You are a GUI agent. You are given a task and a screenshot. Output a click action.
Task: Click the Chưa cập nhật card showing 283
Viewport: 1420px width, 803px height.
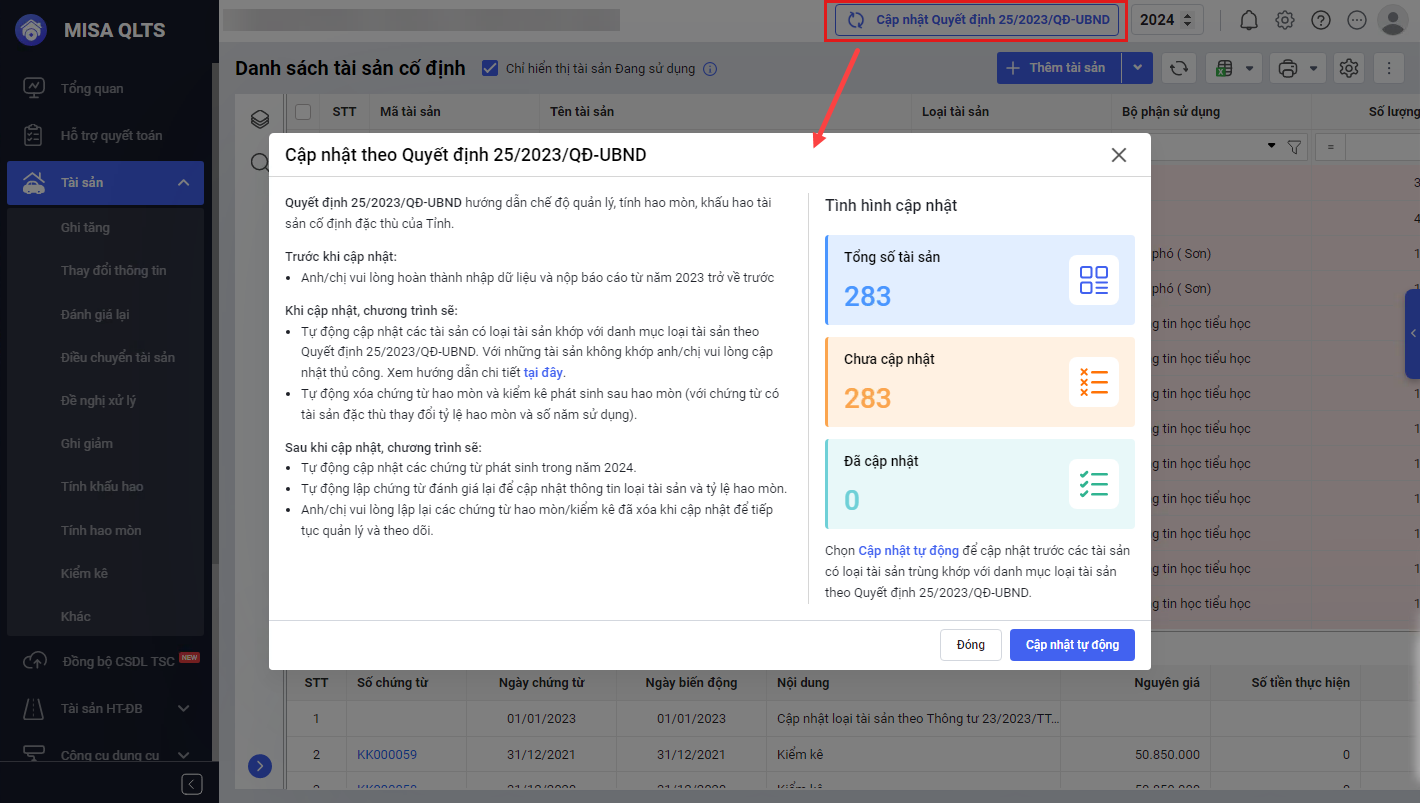pos(980,382)
